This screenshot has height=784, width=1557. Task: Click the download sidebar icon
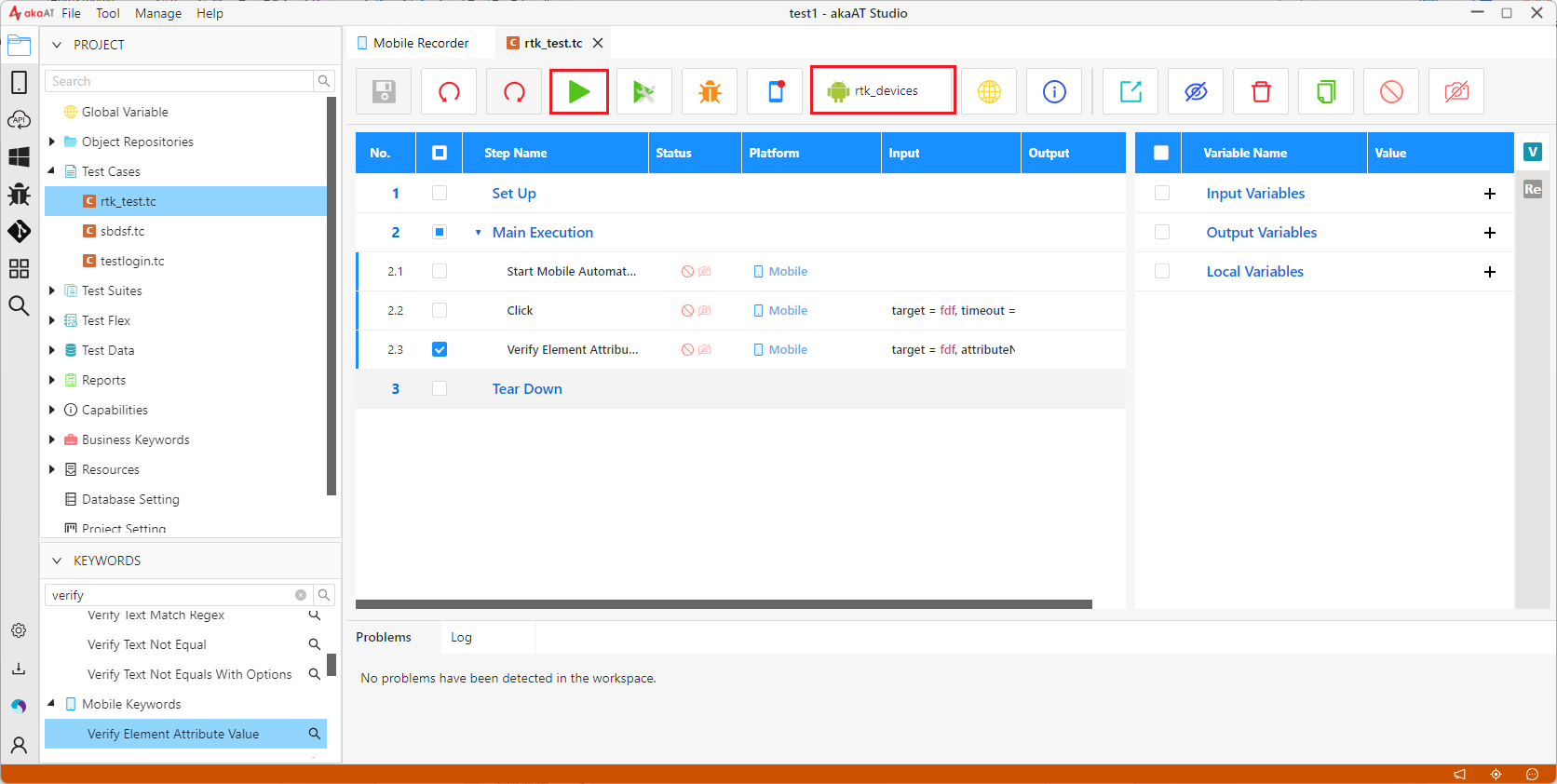[19, 669]
